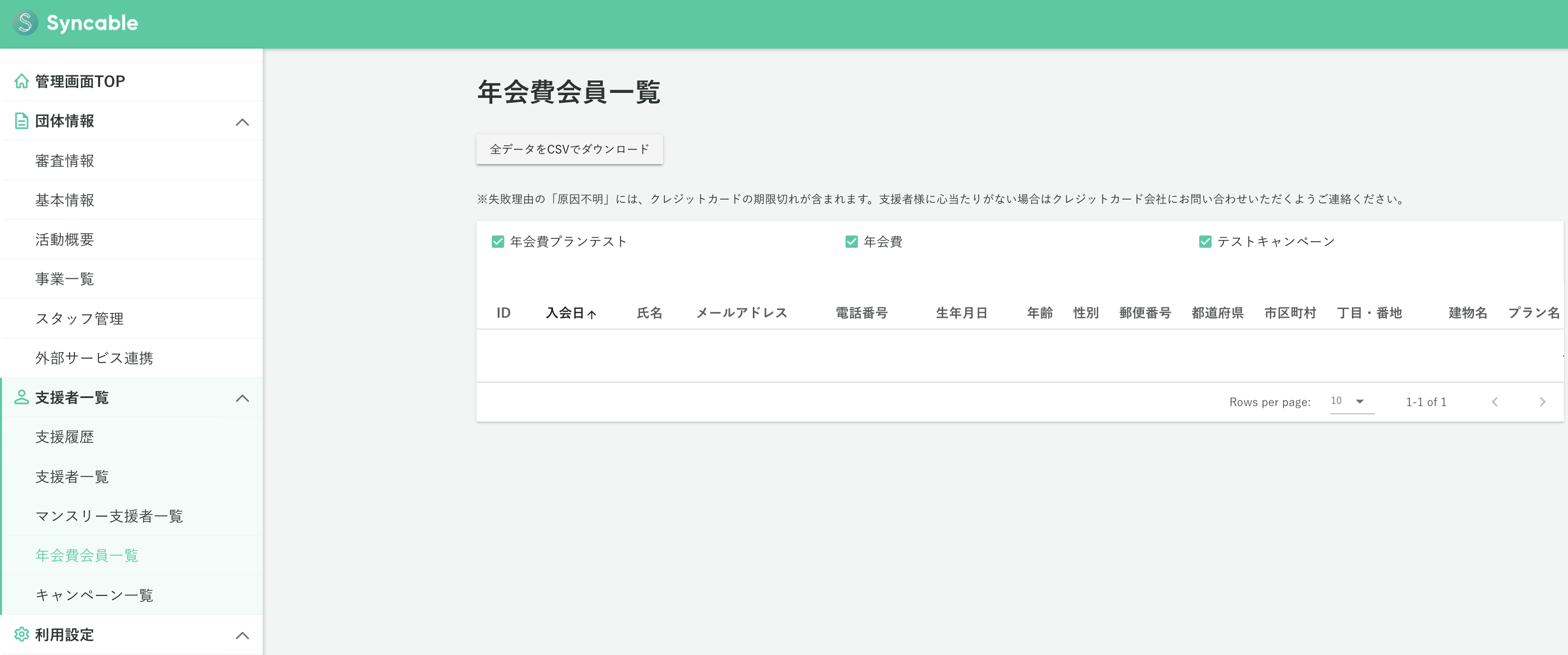Click the sort arrow beside 入会日
The height and width of the screenshot is (655, 1568).
pos(591,314)
